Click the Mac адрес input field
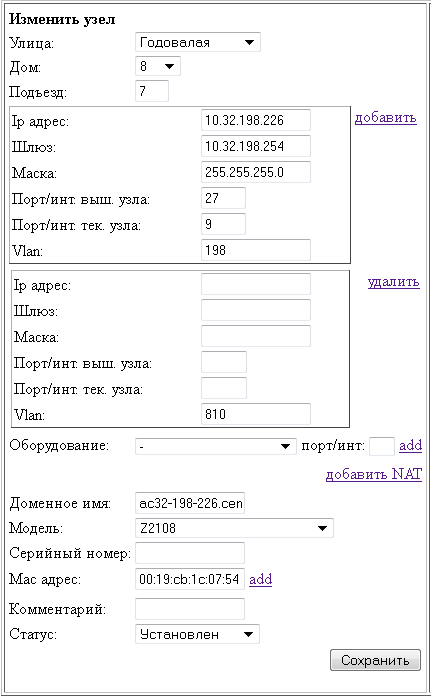This screenshot has width=431, height=697. (x=190, y=579)
